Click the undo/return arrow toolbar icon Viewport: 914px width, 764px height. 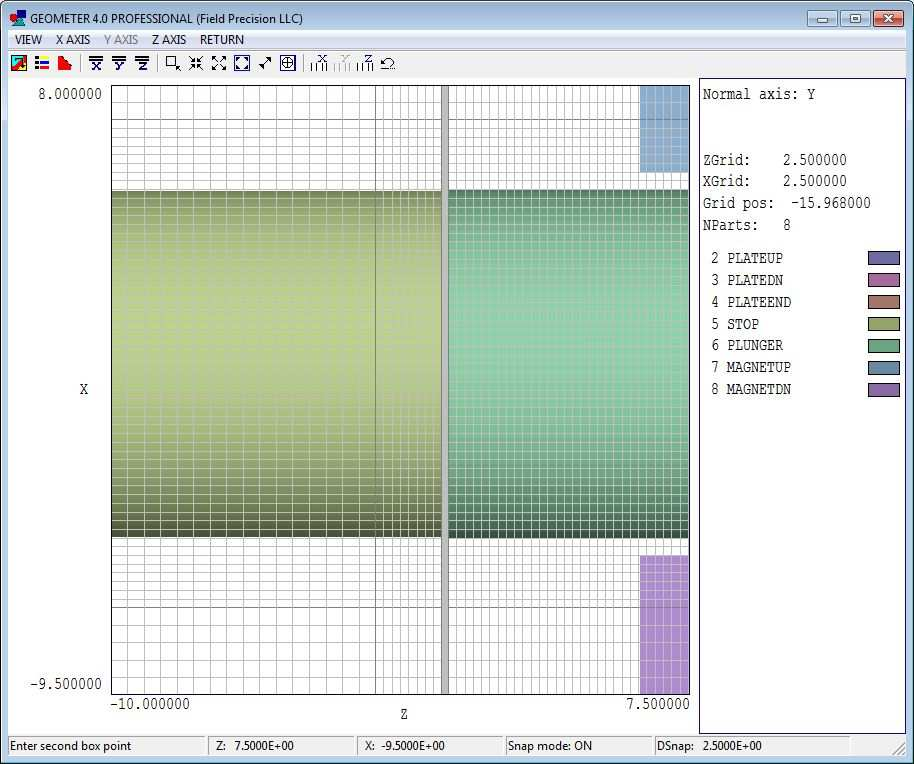[388, 63]
